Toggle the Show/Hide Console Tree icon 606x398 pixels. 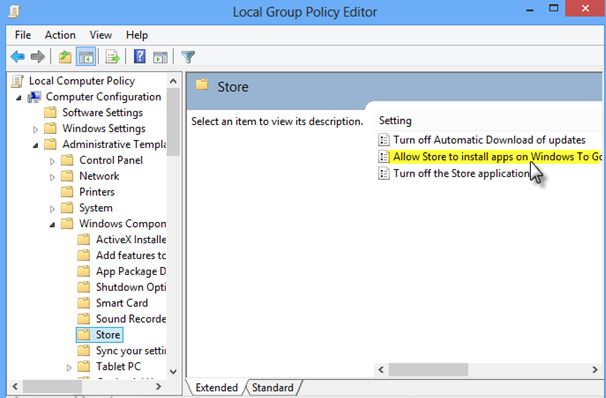tap(86, 57)
